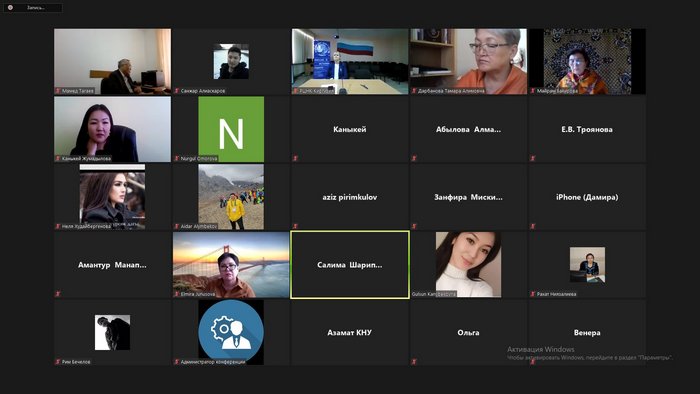Click muted mic icon on aziz pirimkulov tile
Viewport: 700px width, 394px height.
[x=295, y=226]
